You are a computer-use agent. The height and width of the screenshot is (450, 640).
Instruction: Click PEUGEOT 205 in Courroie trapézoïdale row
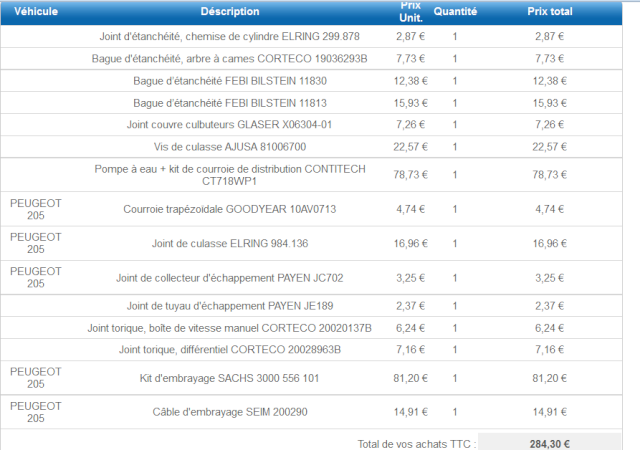click(36, 209)
